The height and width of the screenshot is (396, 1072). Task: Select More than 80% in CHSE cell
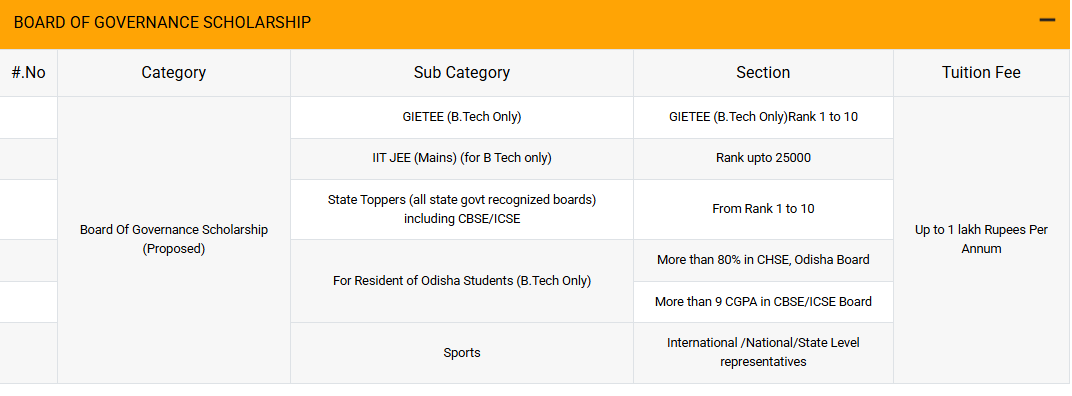coord(763,260)
